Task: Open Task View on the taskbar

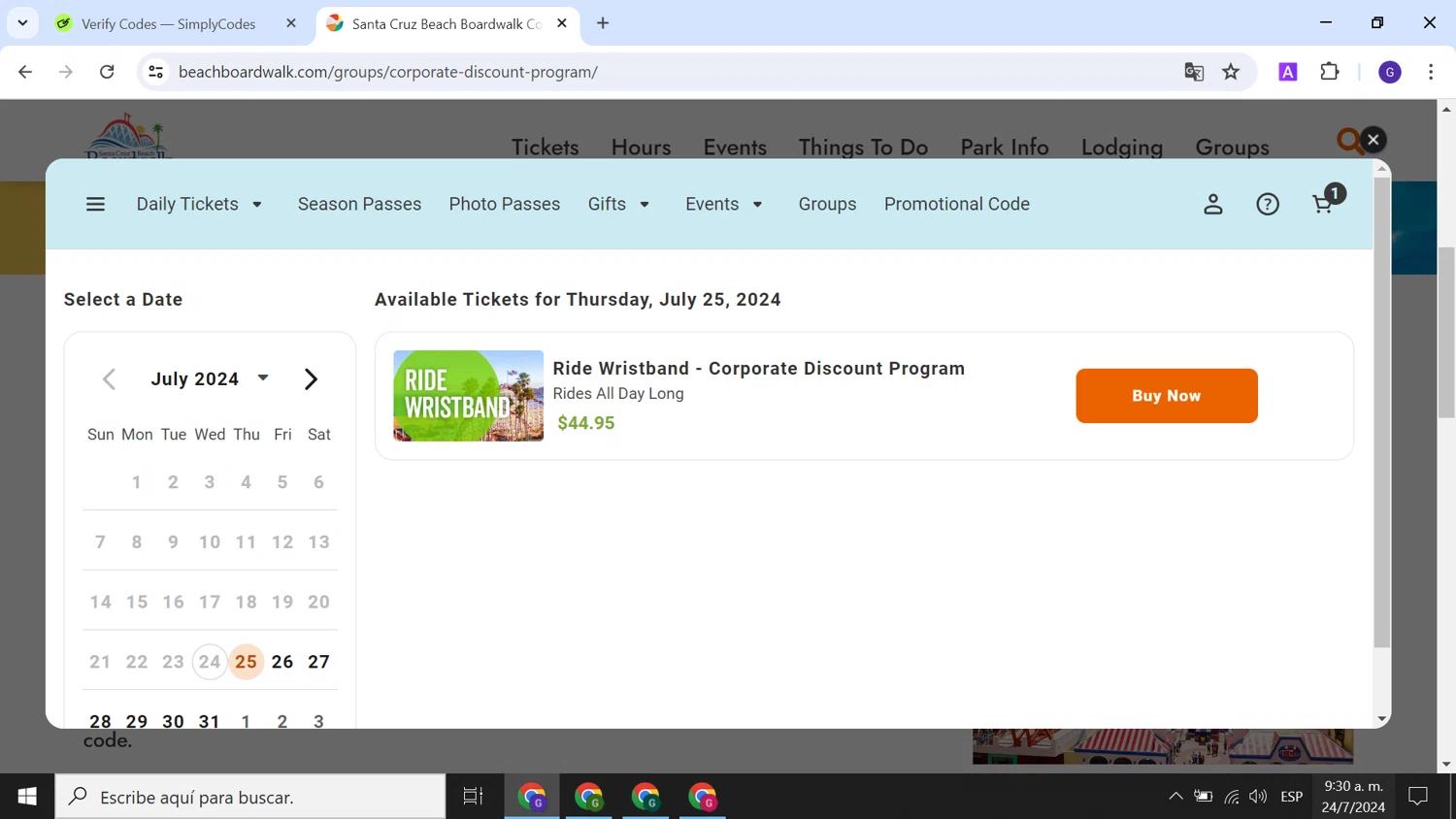Action: [x=473, y=797]
